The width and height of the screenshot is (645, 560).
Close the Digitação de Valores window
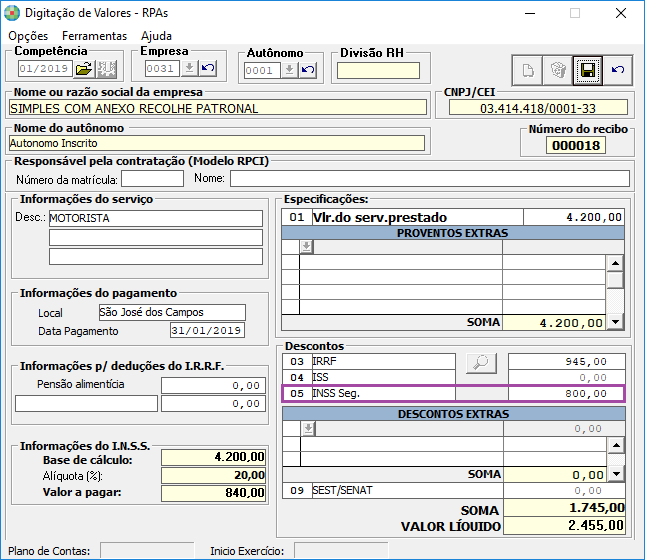click(621, 13)
